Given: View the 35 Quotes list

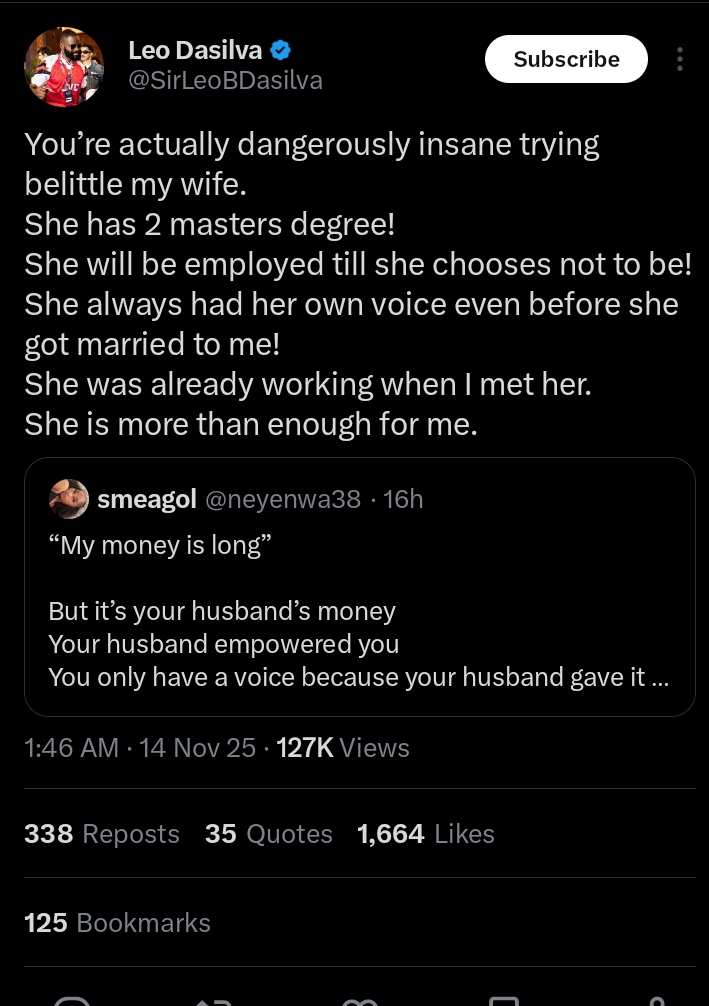Looking at the screenshot, I should [268, 833].
